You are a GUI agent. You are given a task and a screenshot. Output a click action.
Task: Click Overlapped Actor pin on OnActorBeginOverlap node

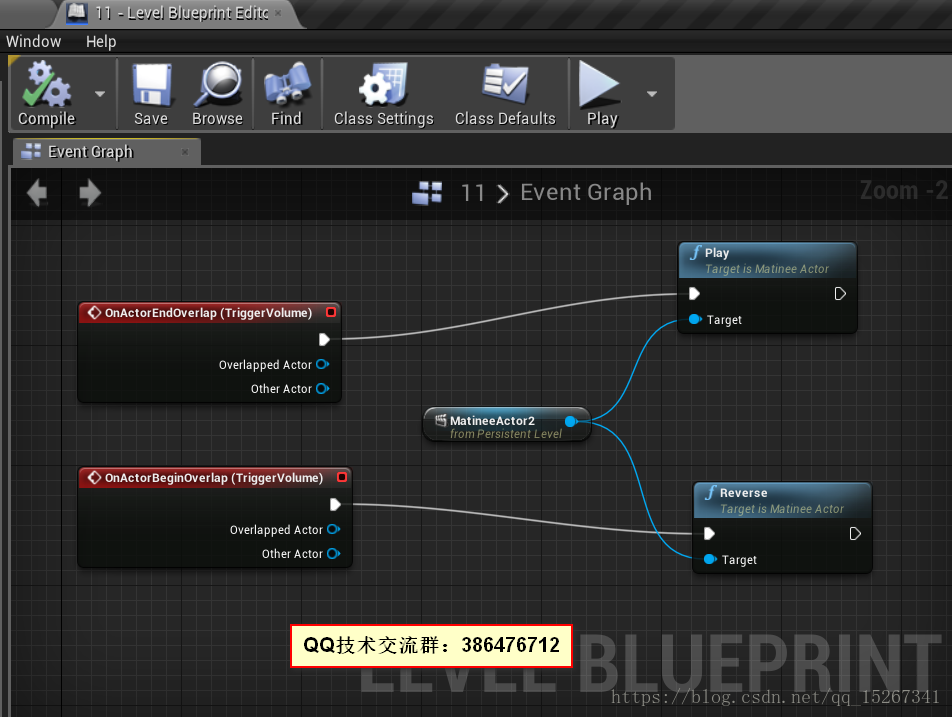coord(333,529)
